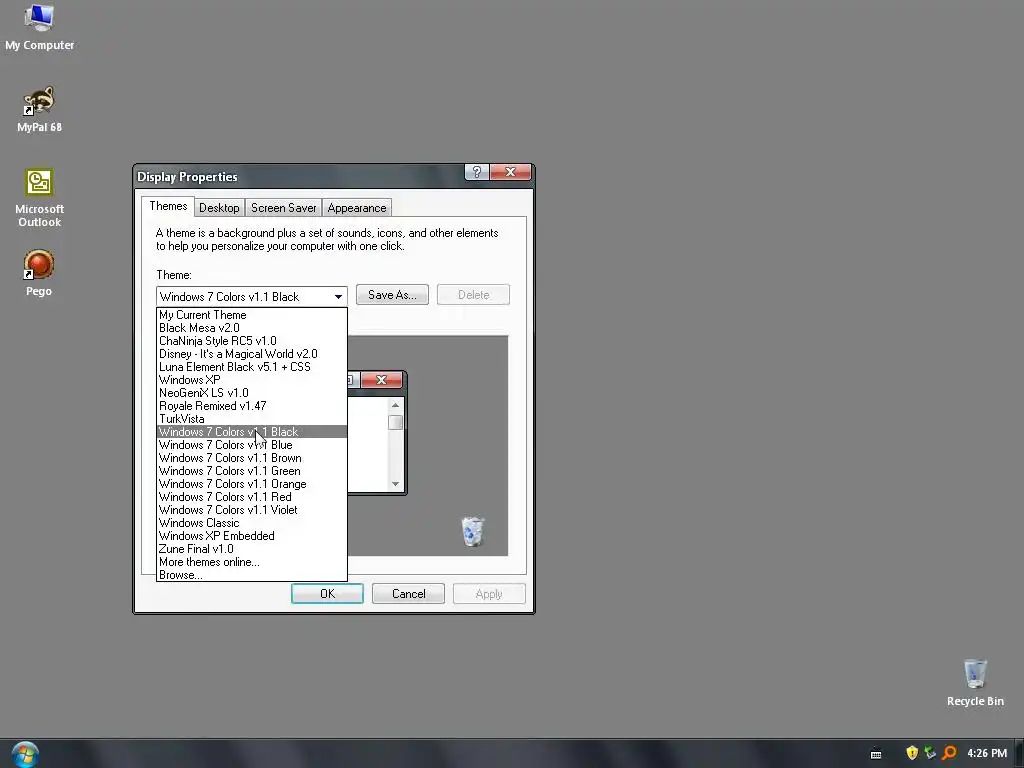
Task: Click the preview window red close button
Action: coord(381,380)
